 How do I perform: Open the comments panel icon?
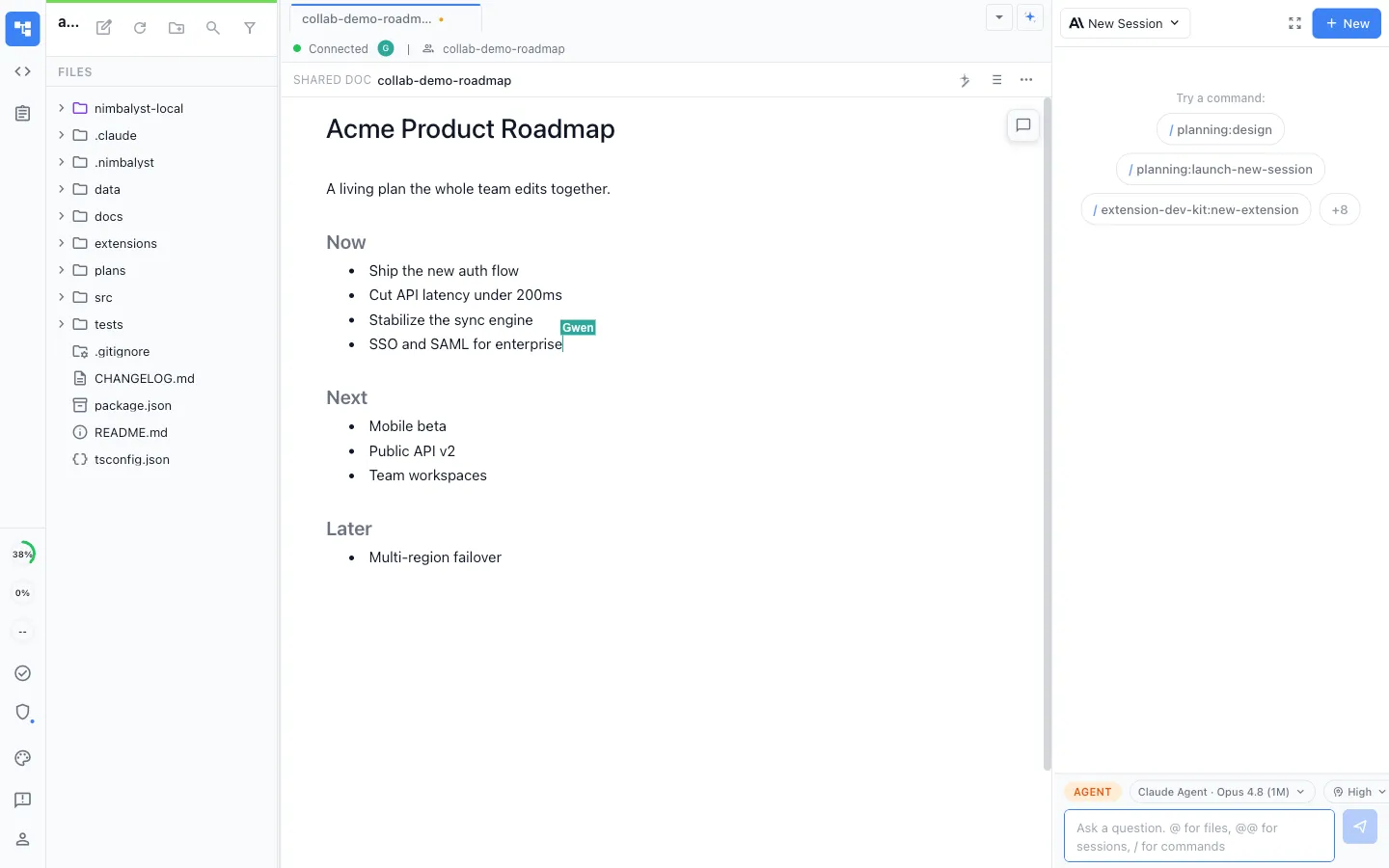(1023, 125)
